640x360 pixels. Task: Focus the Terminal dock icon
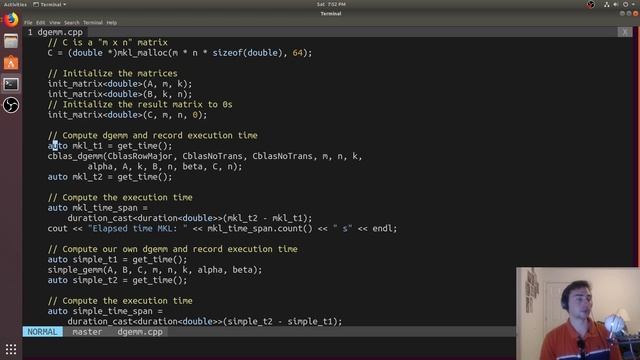tap(11, 84)
